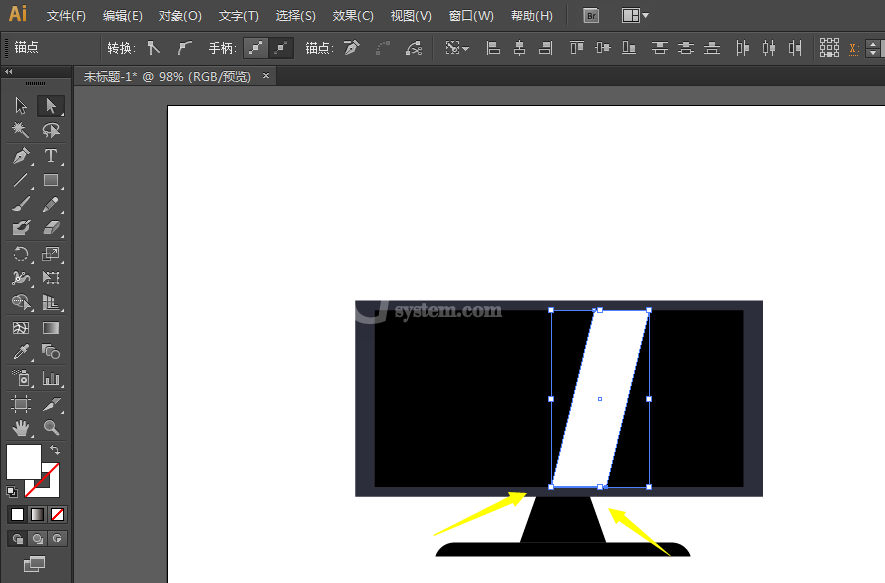Set fill to None button
The height and width of the screenshot is (583, 885).
pyautogui.click(x=57, y=515)
